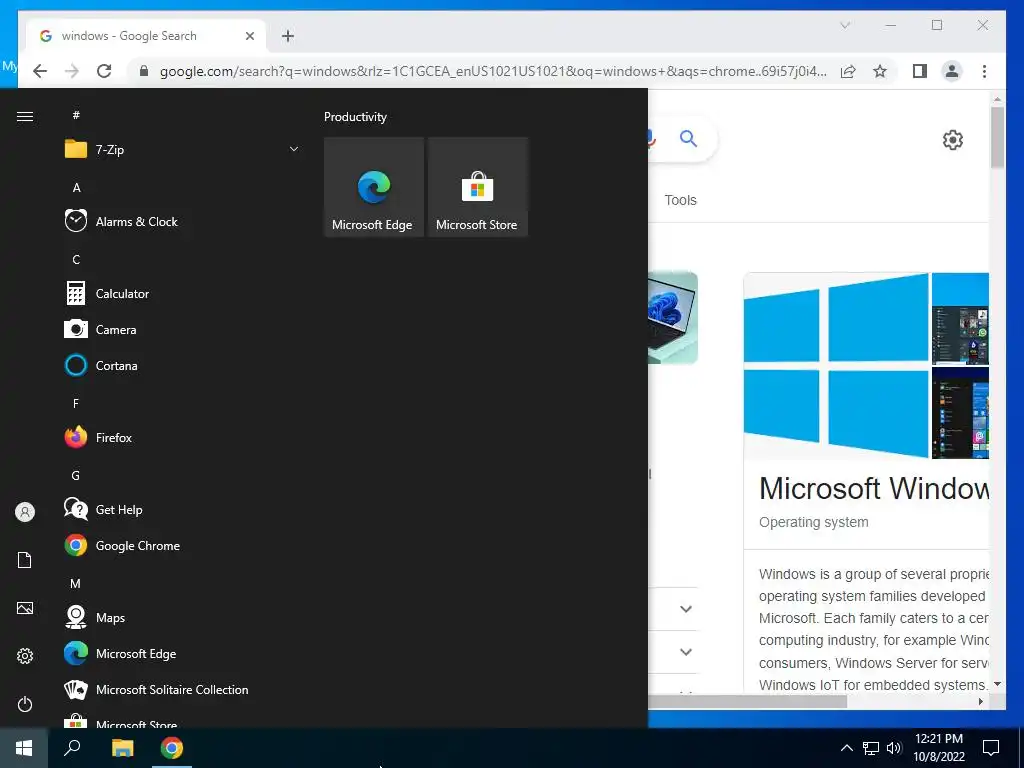Click the Chrome icon on the taskbar

pos(172,748)
